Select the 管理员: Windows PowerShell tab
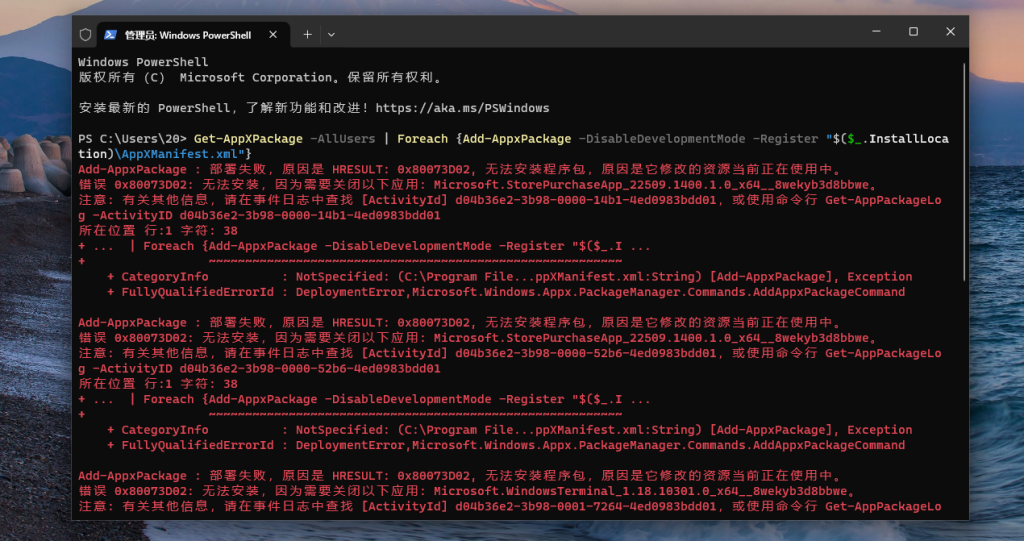Screen dimensions: 1024x541 pos(191,35)
